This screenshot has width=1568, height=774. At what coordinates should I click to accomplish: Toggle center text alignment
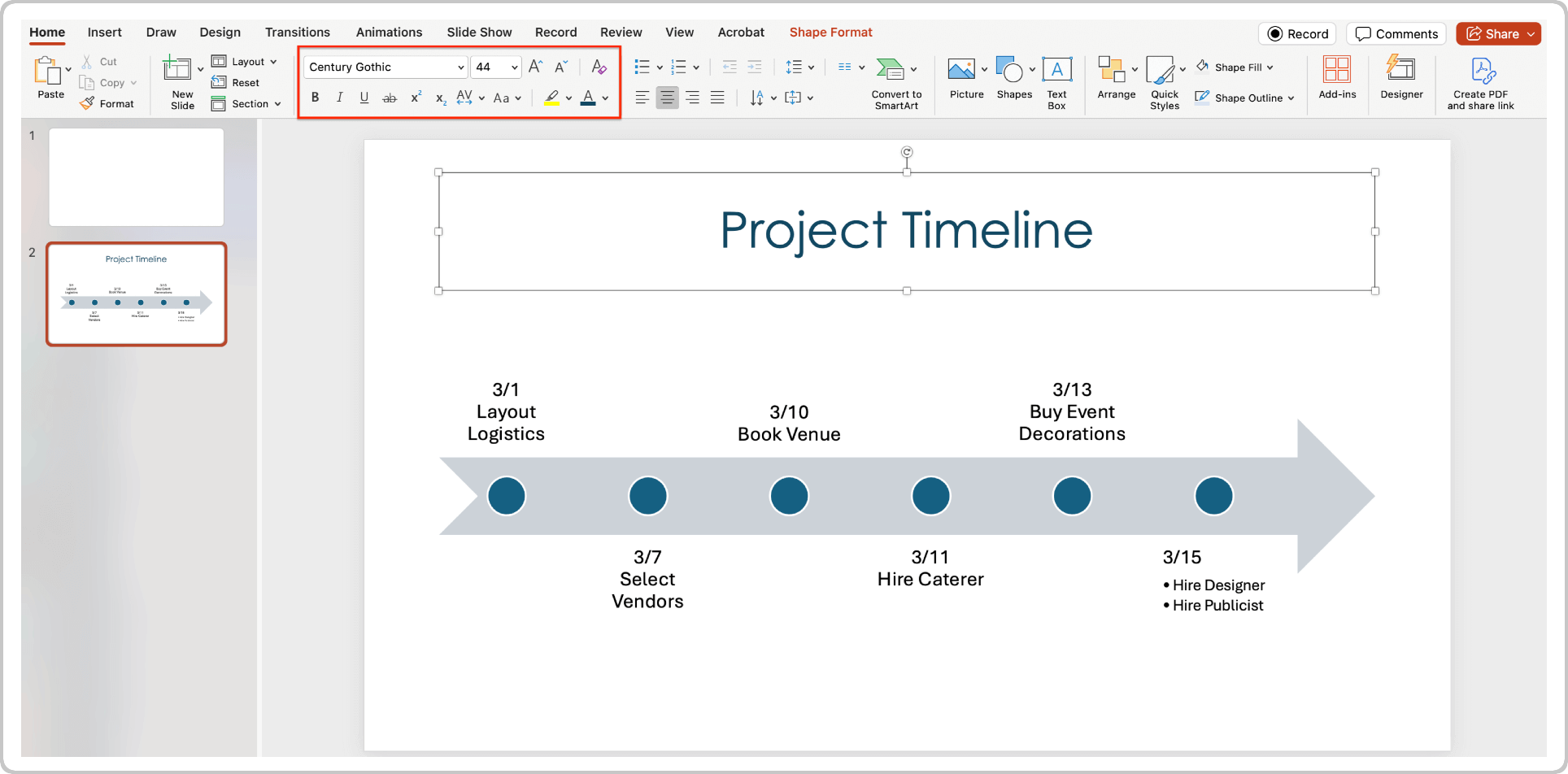(x=667, y=98)
